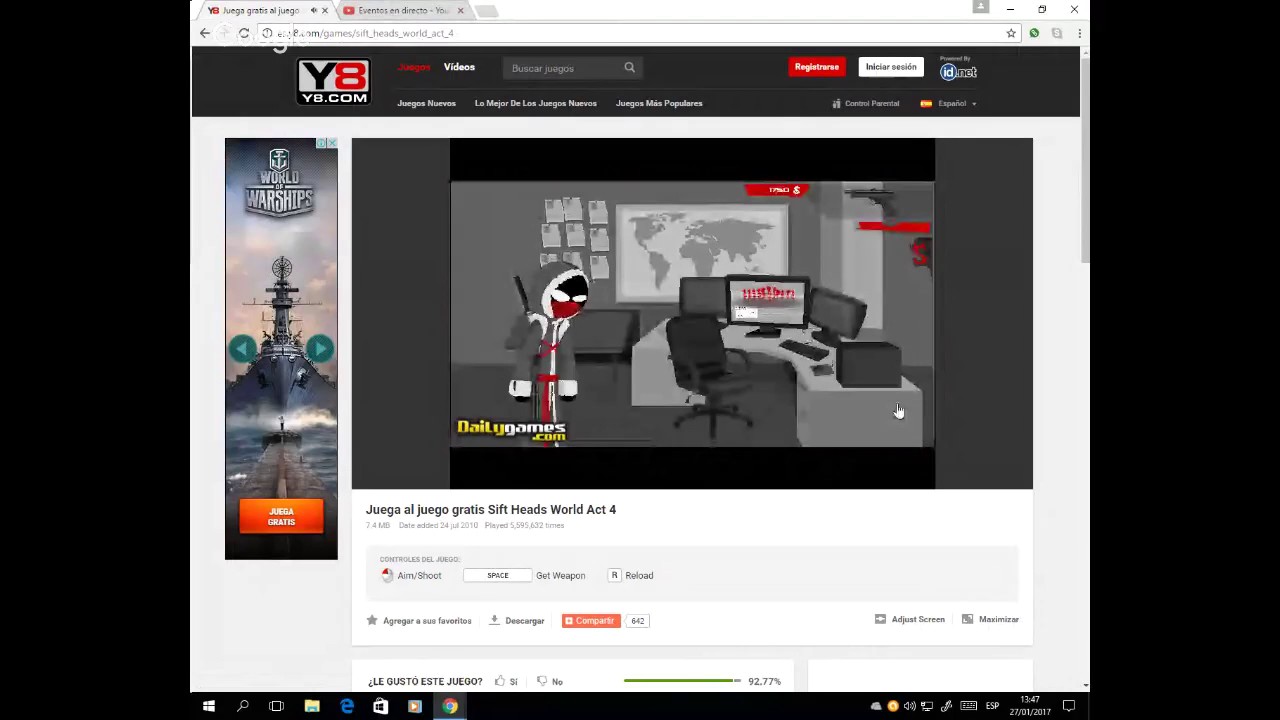Click the Compartir share button
Image resolution: width=1280 pixels, height=720 pixels.
point(591,621)
